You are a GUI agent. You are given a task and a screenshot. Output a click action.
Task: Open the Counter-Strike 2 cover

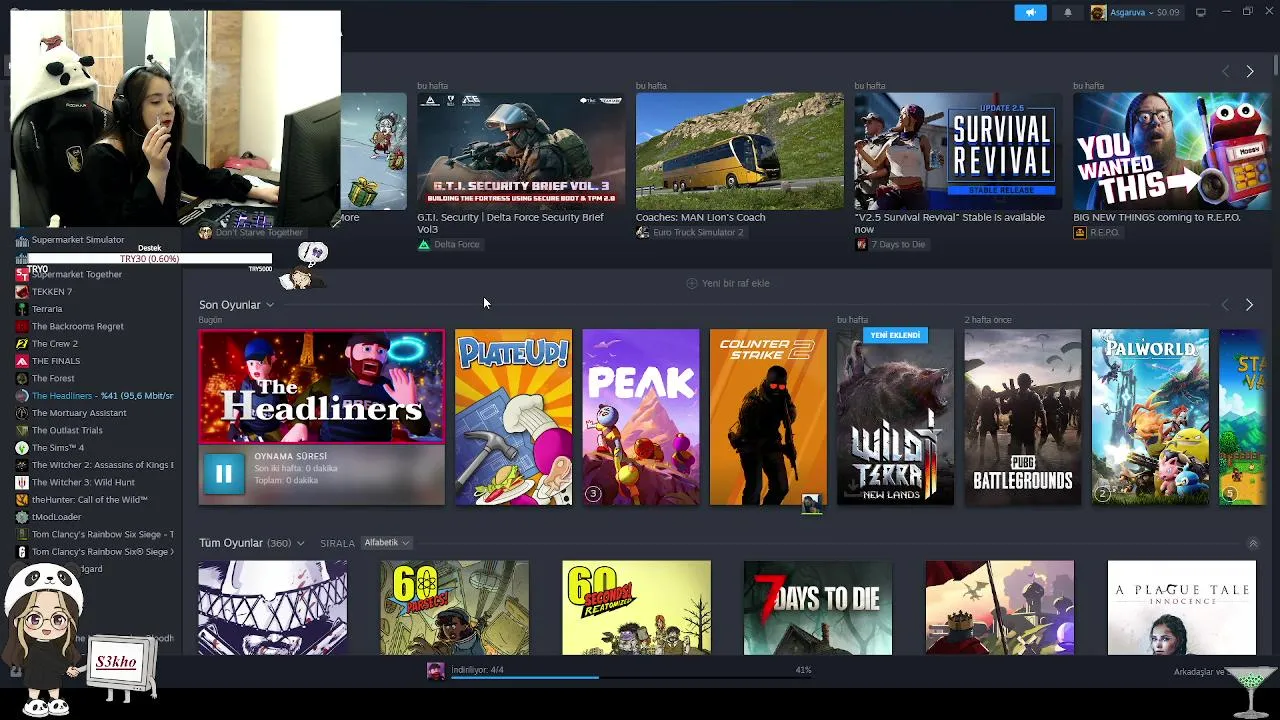pyautogui.click(x=768, y=417)
